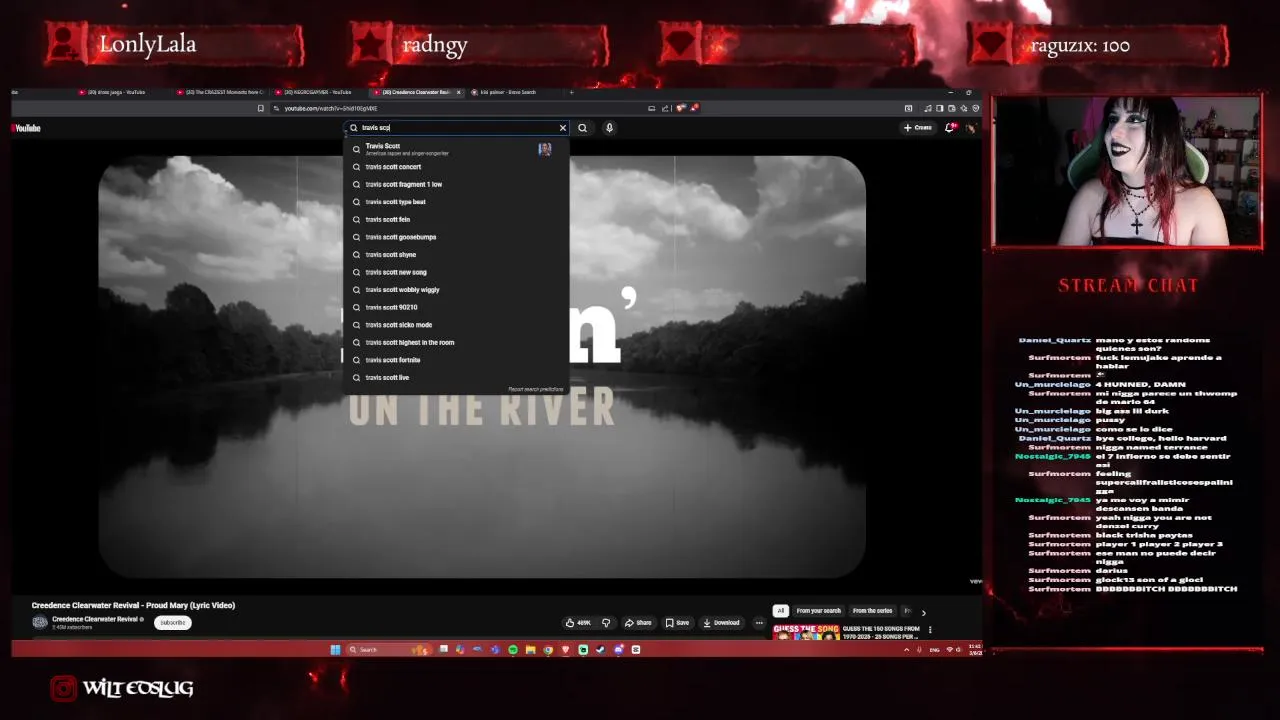
Task: Dislike the Proud Mary video
Action: (605, 623)
